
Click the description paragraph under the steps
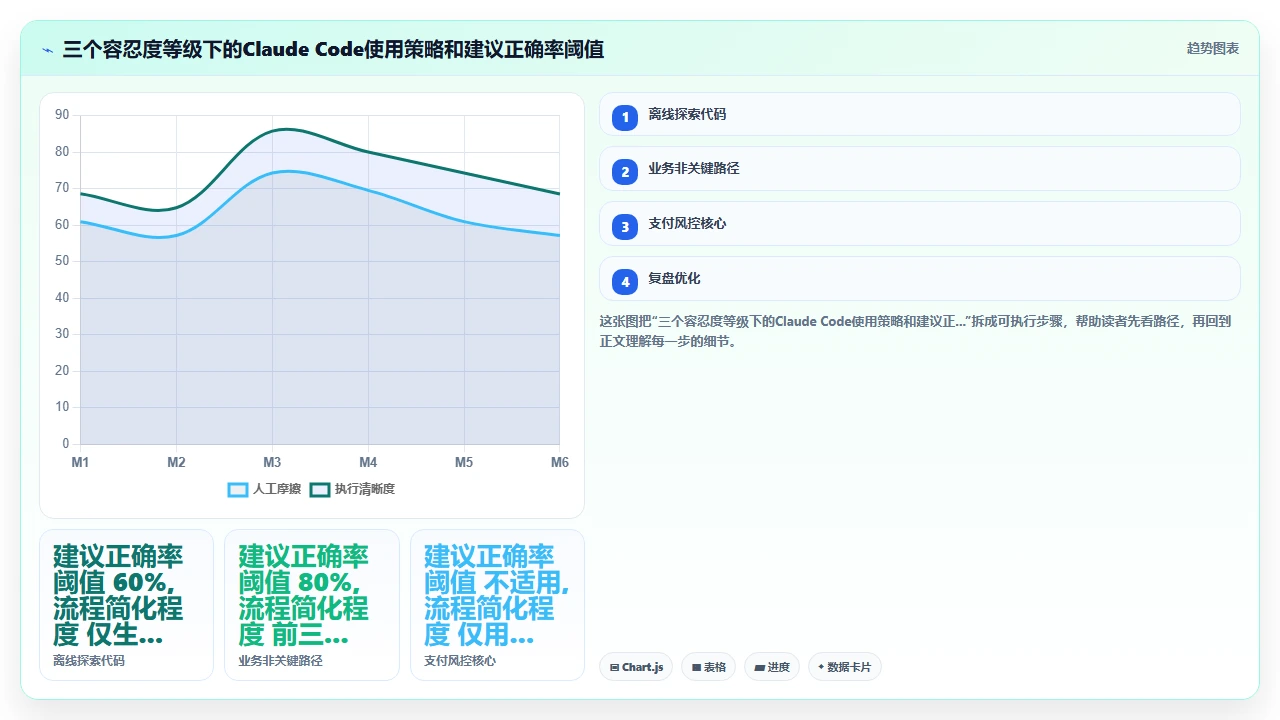pyautogui.click(x=915, y=331)
